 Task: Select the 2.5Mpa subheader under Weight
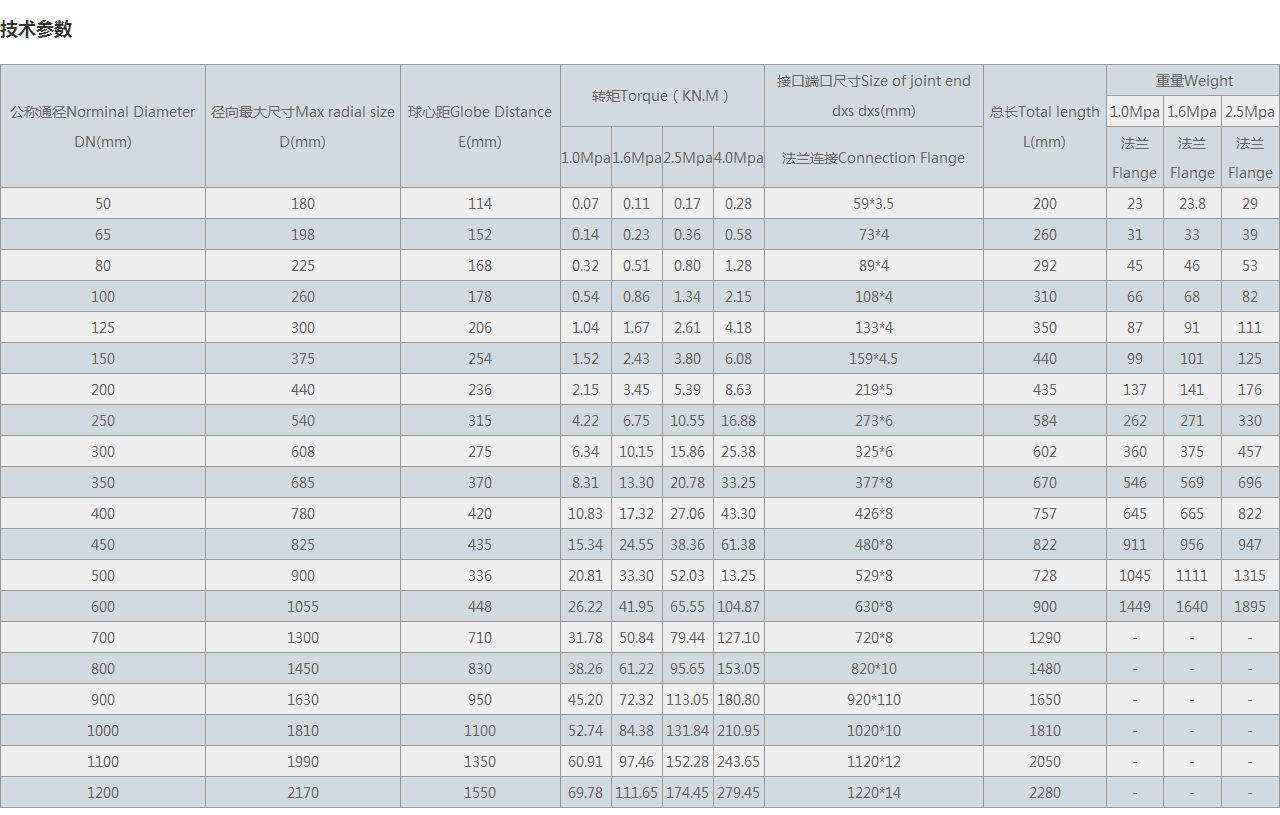click(x=1250, y=112)
